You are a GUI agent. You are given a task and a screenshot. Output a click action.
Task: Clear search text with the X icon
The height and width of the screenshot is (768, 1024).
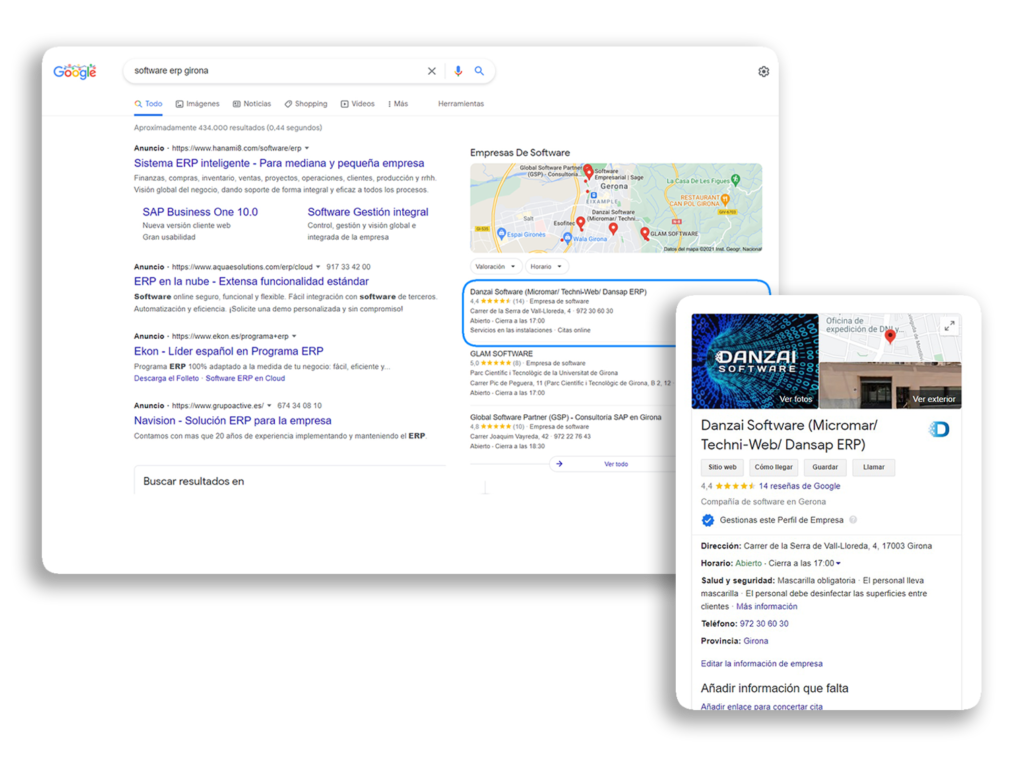432,71
